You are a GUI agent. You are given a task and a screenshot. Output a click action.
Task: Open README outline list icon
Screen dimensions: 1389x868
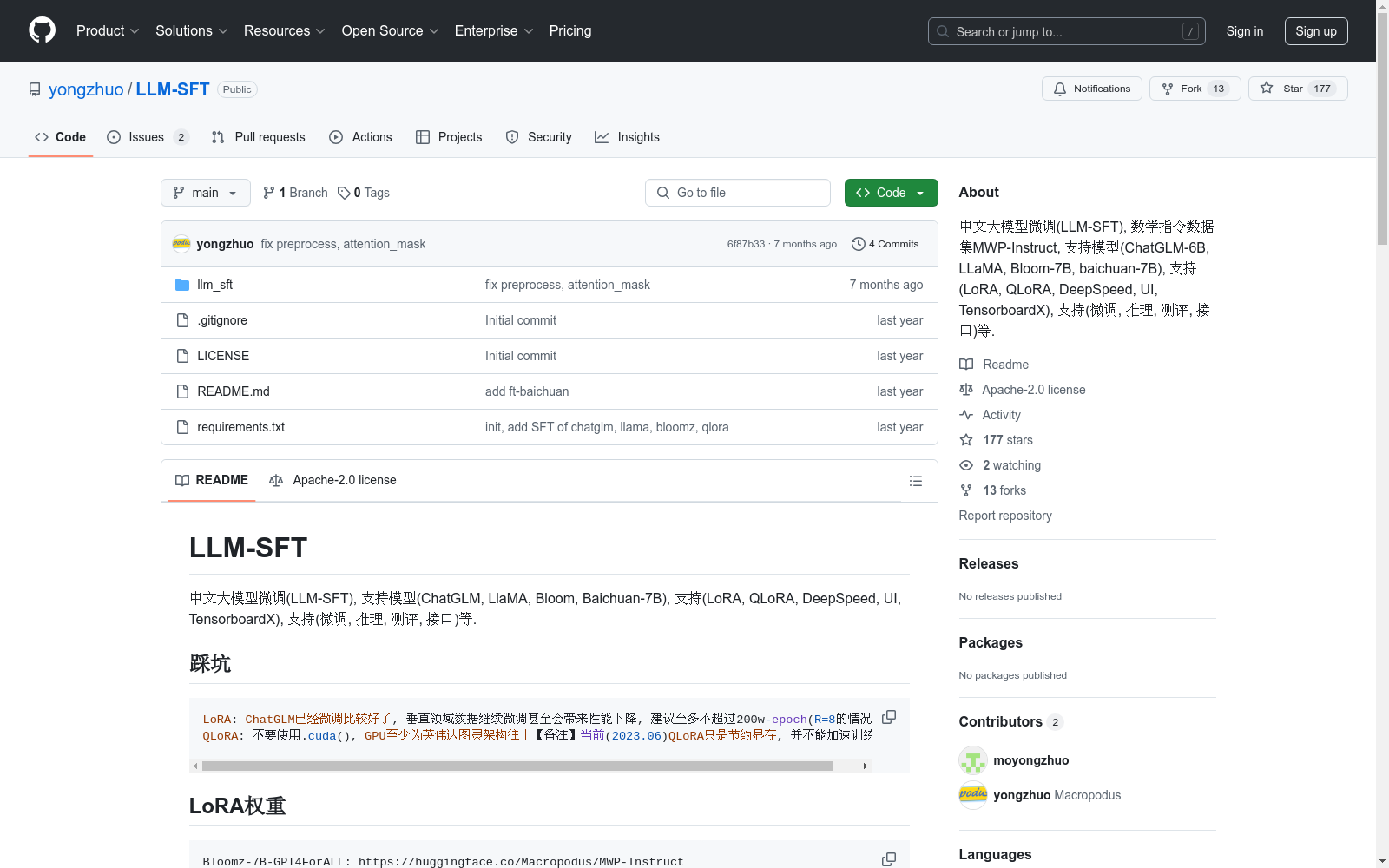point(915,481)
